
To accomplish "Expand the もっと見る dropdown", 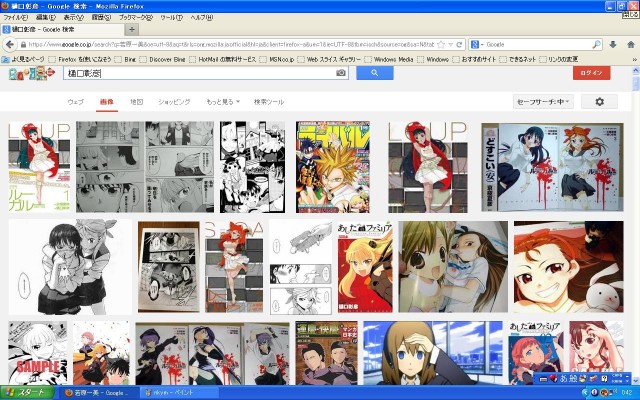I will tap(223, 102).
